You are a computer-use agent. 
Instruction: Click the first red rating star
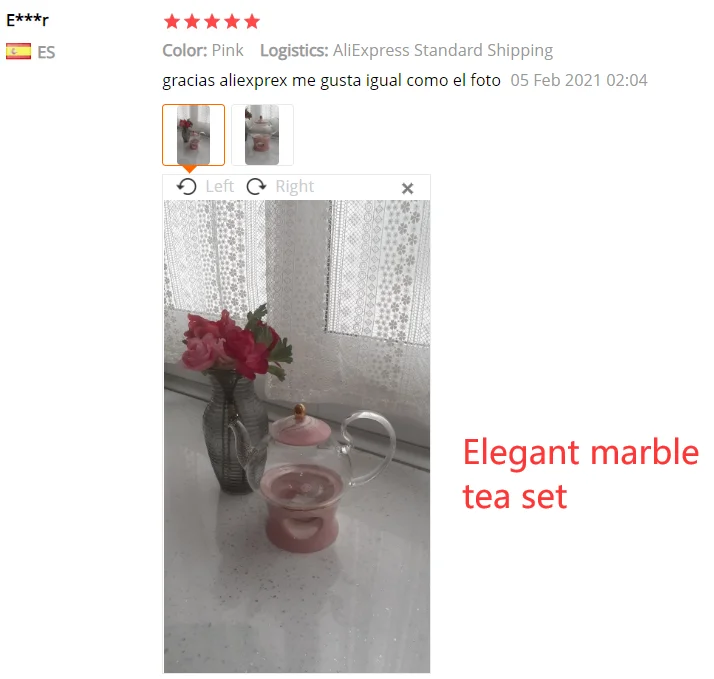coord(172,21)
